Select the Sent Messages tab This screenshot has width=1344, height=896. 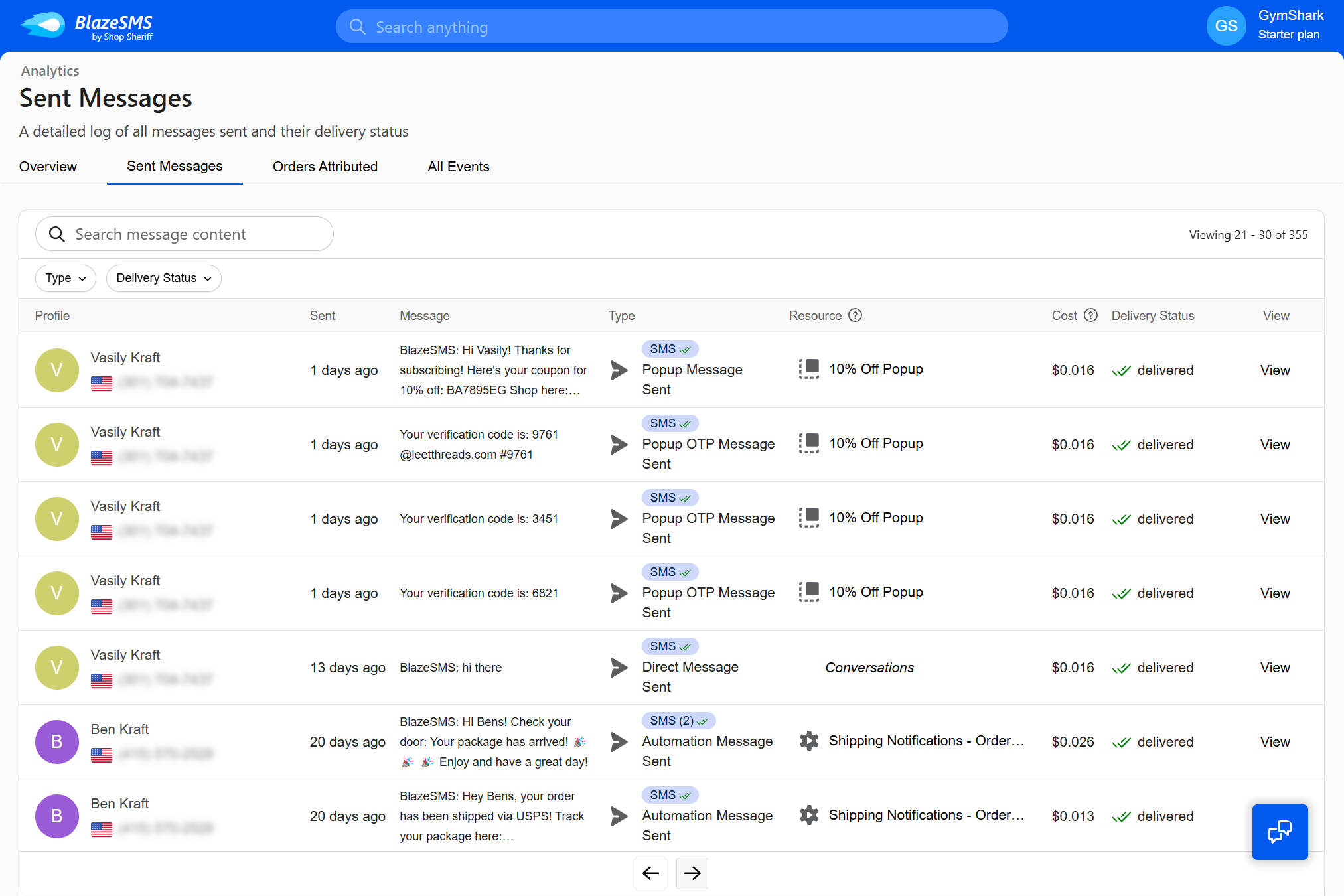(175, 166)
